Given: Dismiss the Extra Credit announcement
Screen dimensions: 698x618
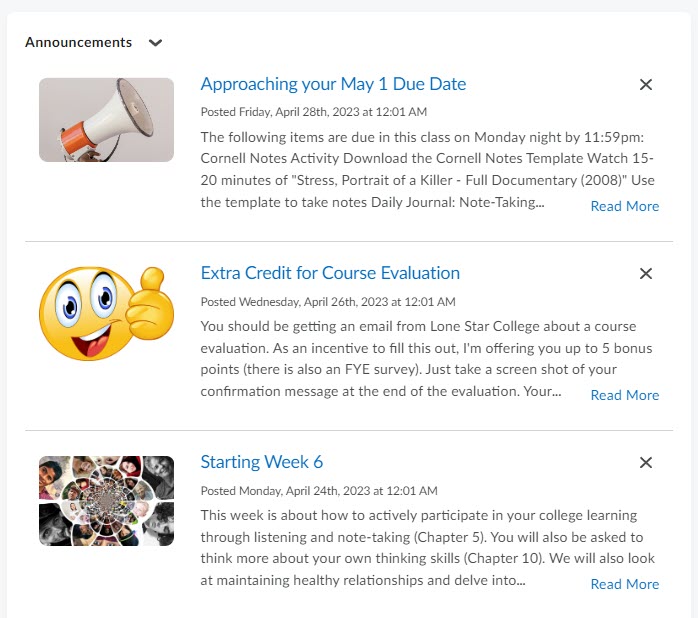Looking at the screenshot, I should coord(645,273).
